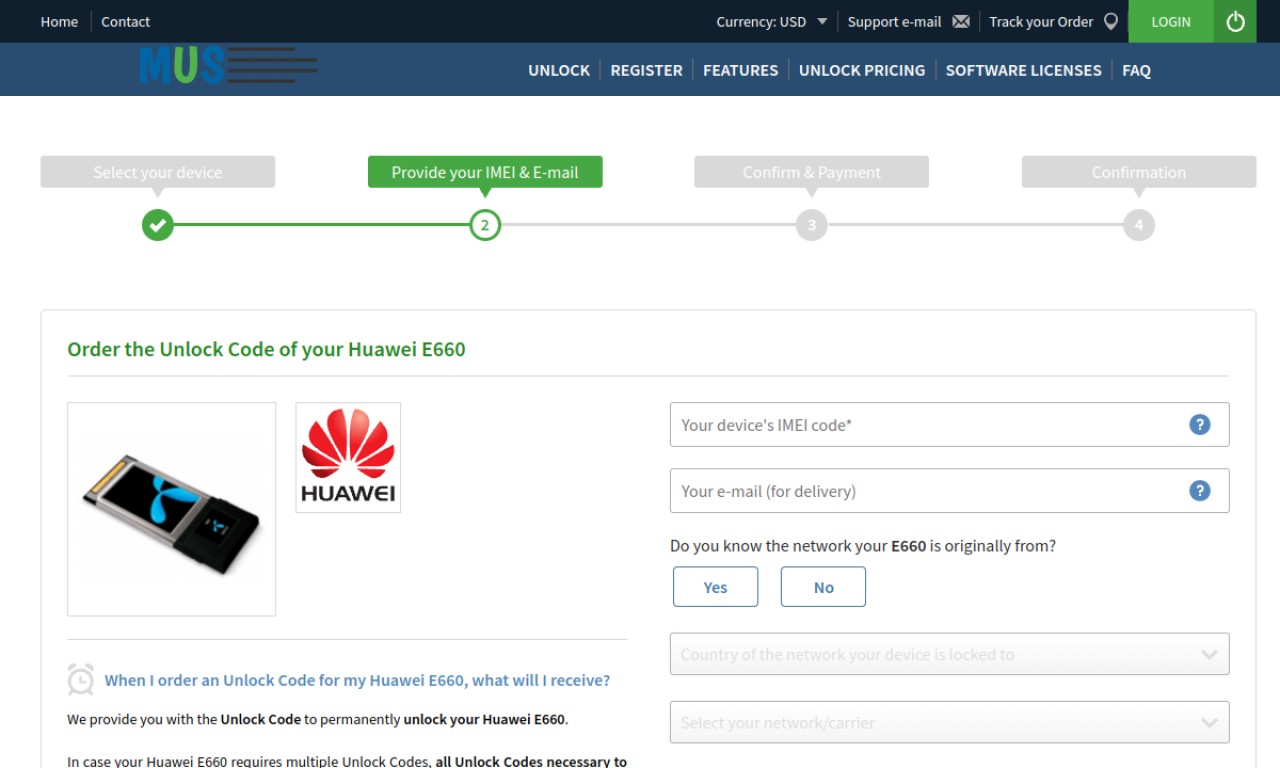Viewport: 1280px width, 768px height.
Task: Go to the Home link
Action: click(59, 21)
